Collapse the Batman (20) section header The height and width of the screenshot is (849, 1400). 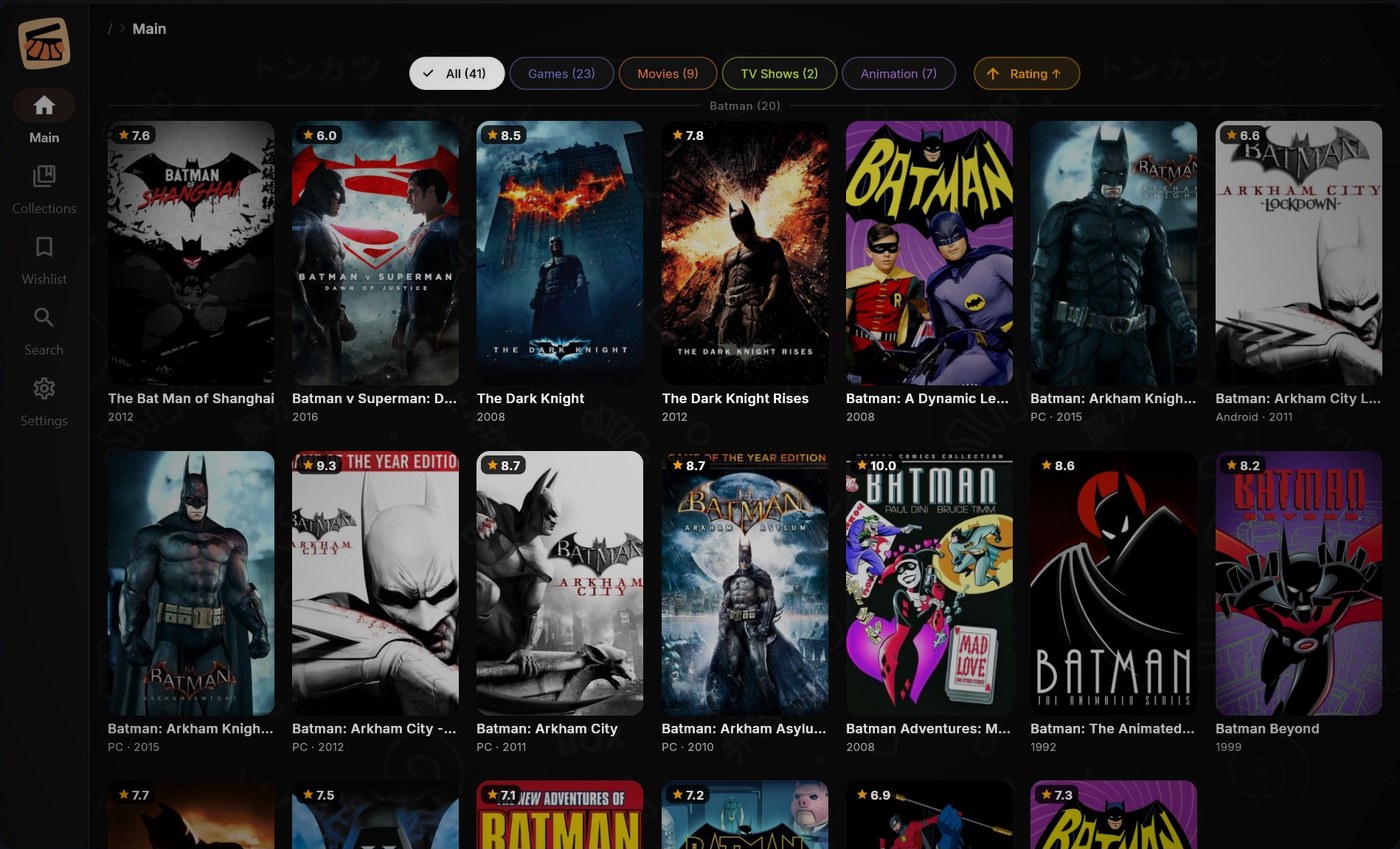point(745,105)
